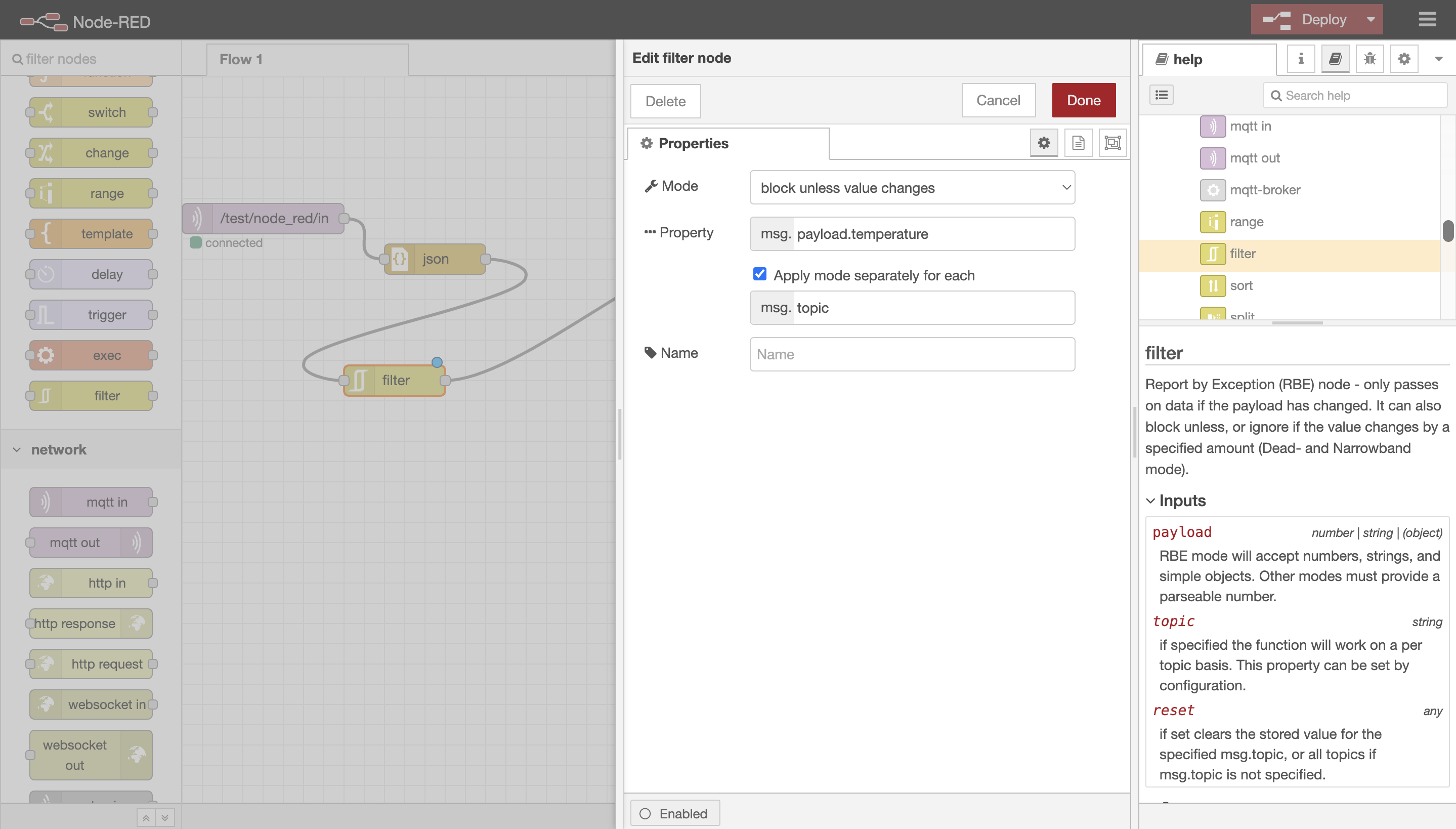
Task: Click the node appearance icon in edit dialog
Action: [x=1112, y=142]
